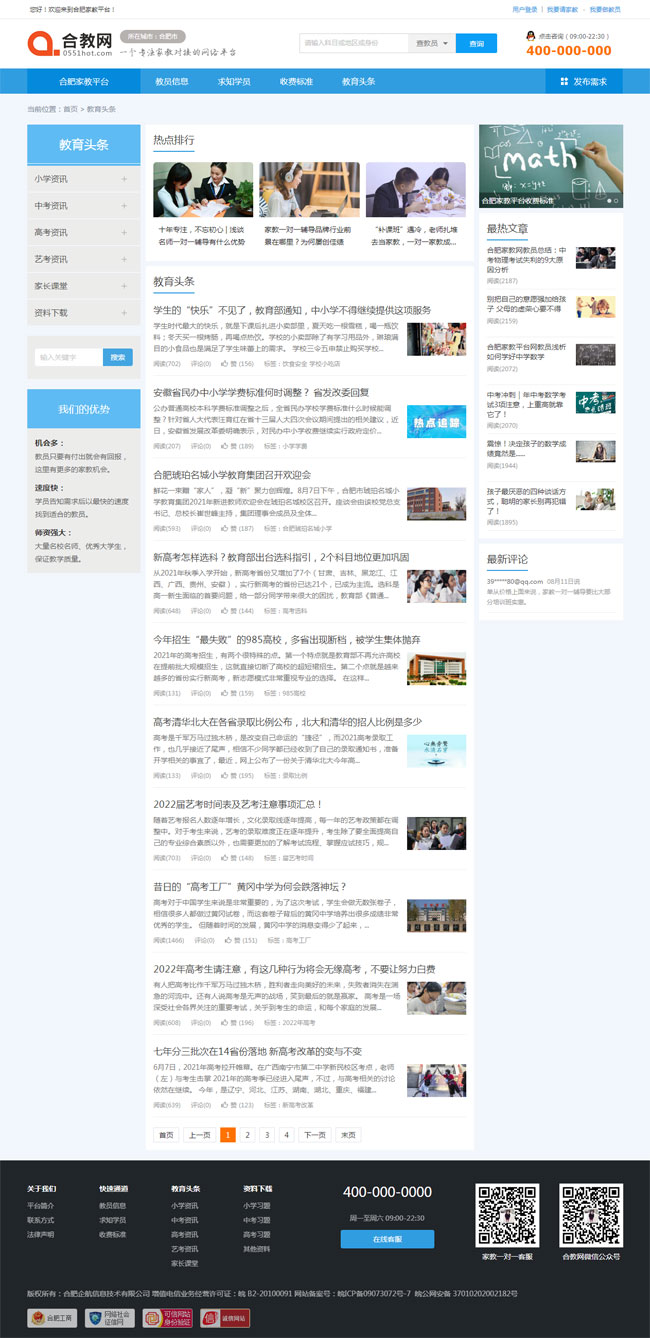Go to the 收费标准 navigation menu item
This screenshot has width=650, height=1338.
296,82
